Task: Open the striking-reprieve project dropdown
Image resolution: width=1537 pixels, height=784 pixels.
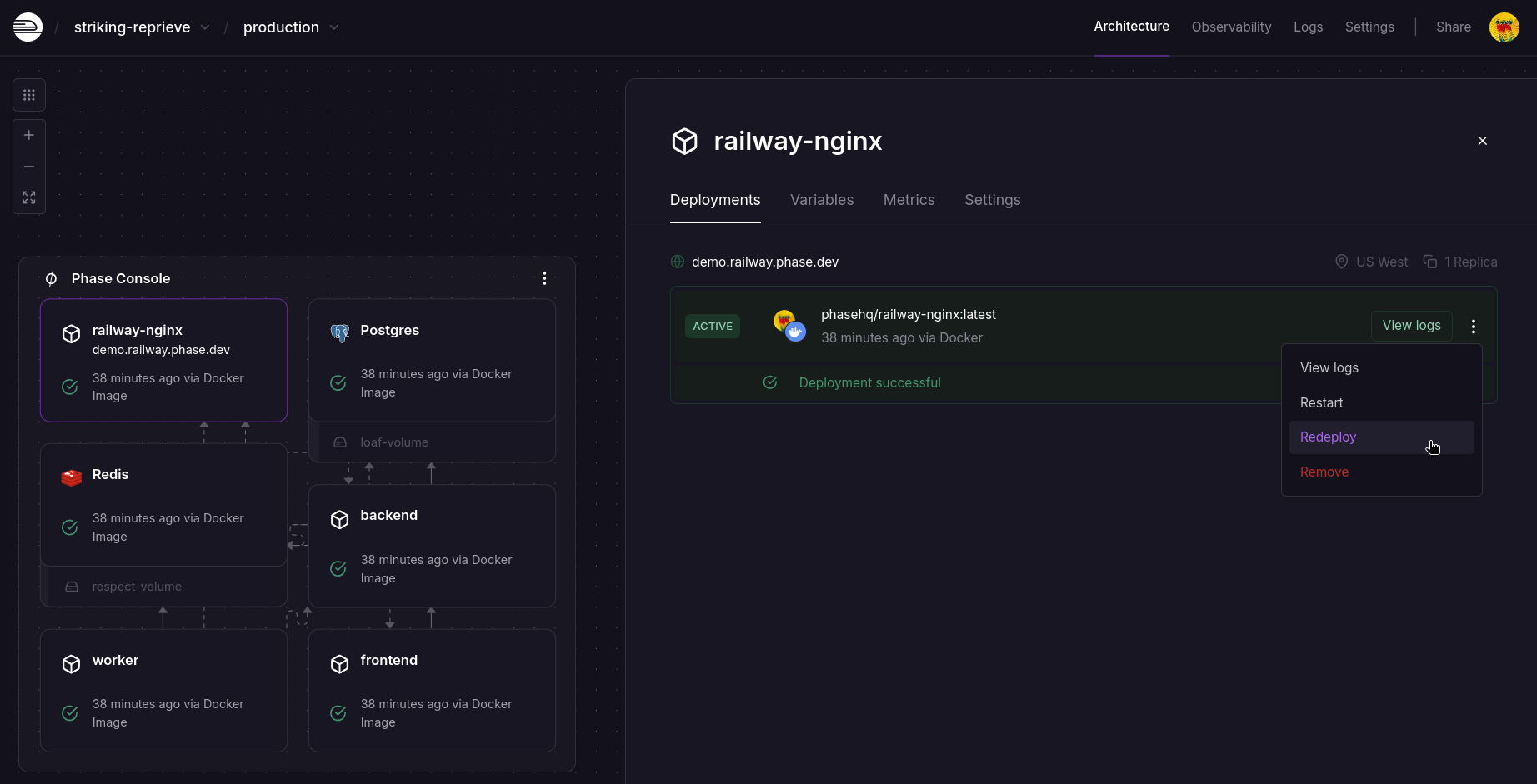Action: click(205, 27)
